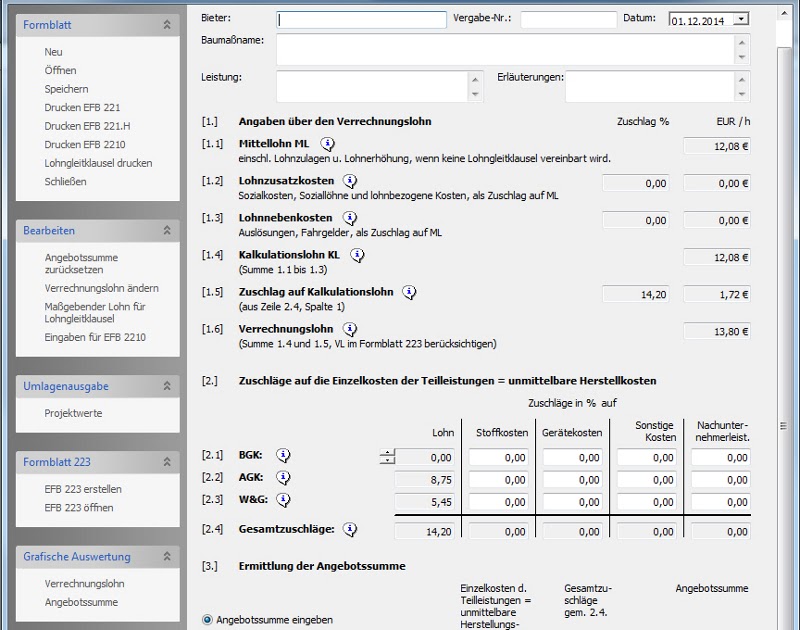Click Speichern in the sidebar
Image resolution: width=800 pixels, height=630 pixels.
coord(66,89)
